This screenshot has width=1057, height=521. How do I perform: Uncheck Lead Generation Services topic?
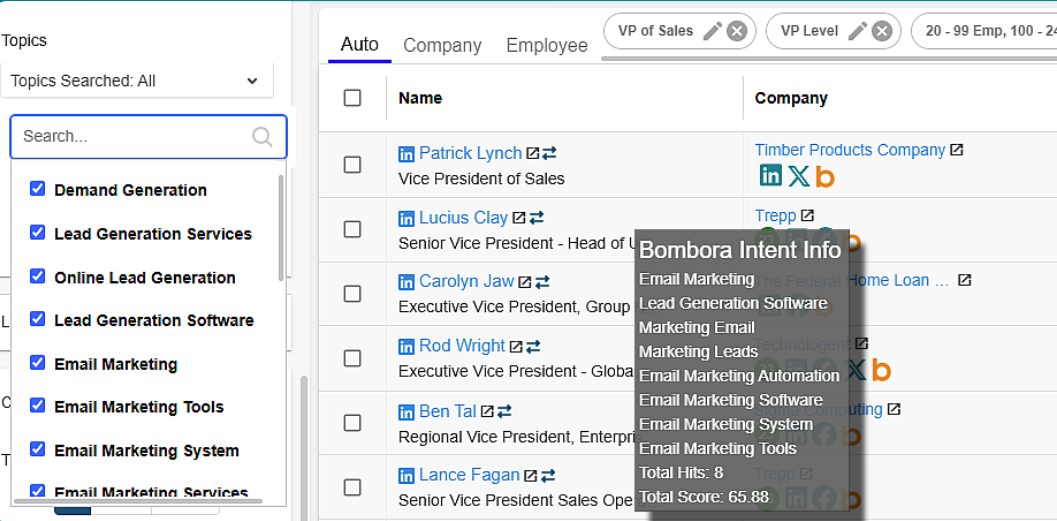(38, 233)
